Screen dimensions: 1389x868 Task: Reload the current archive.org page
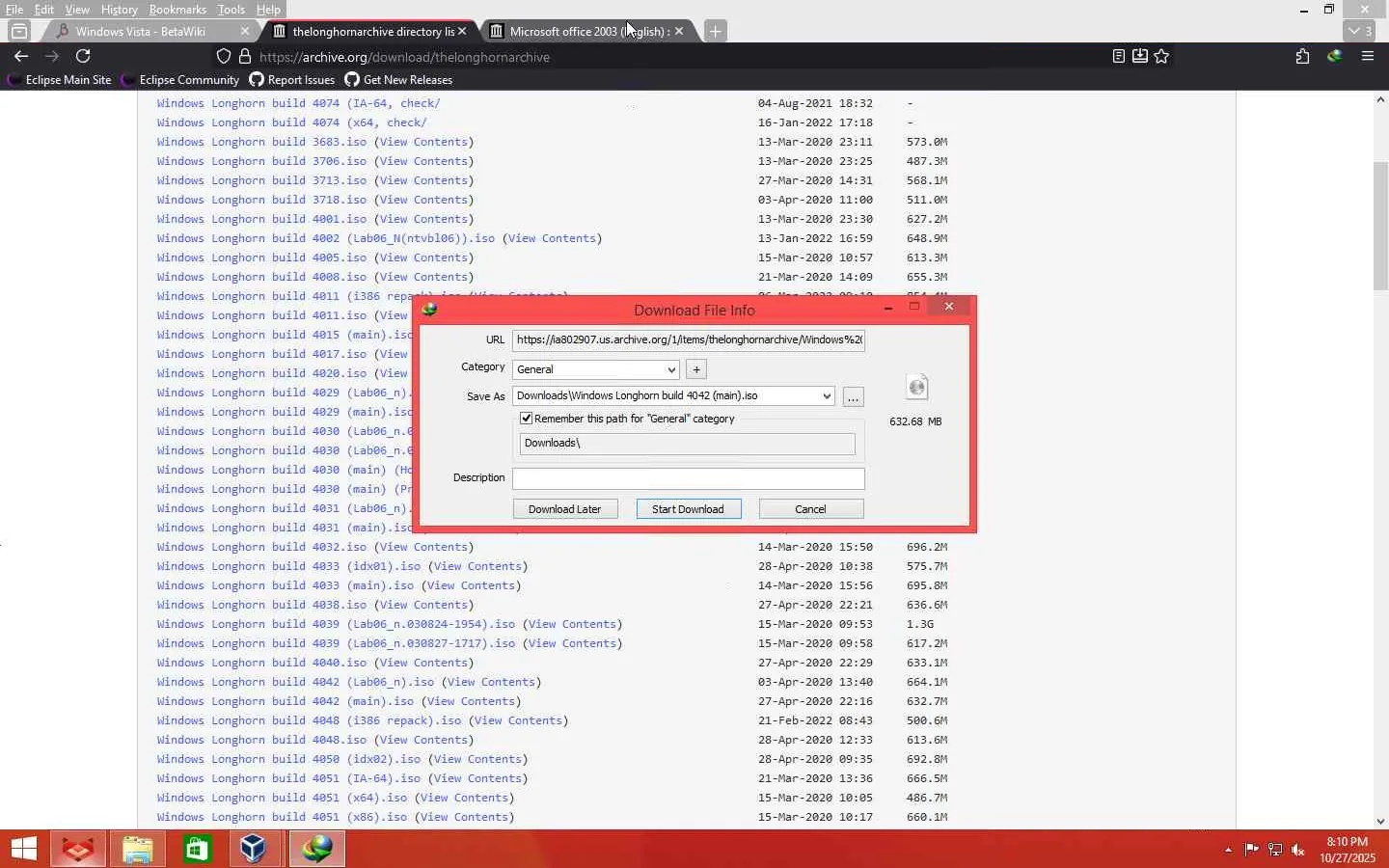point(83,57)
